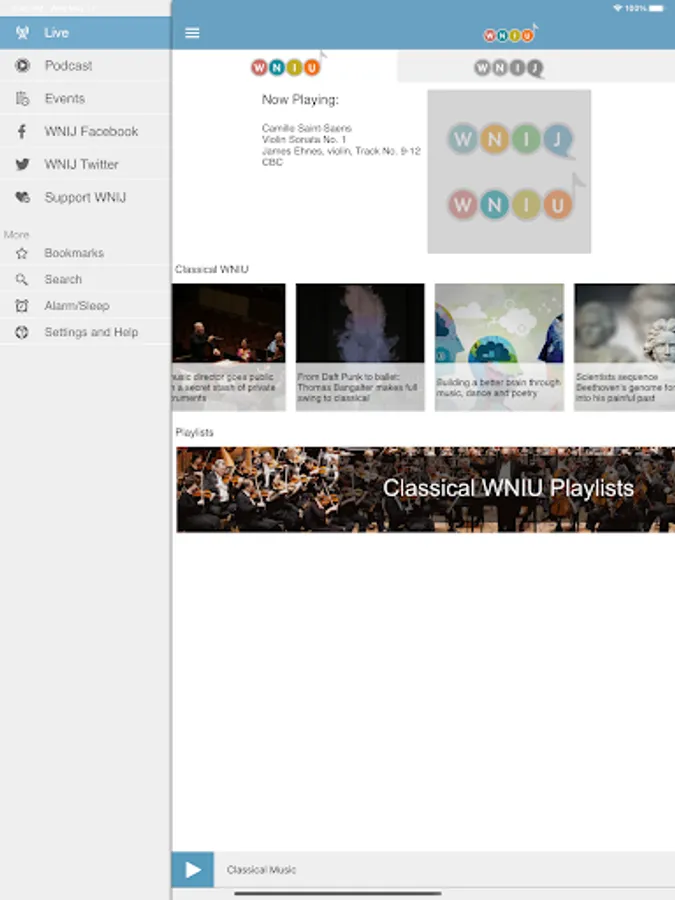Open the Podcast icon in sidebar
Viewport: 675px width, 900px height.
[x=22, y=65]
